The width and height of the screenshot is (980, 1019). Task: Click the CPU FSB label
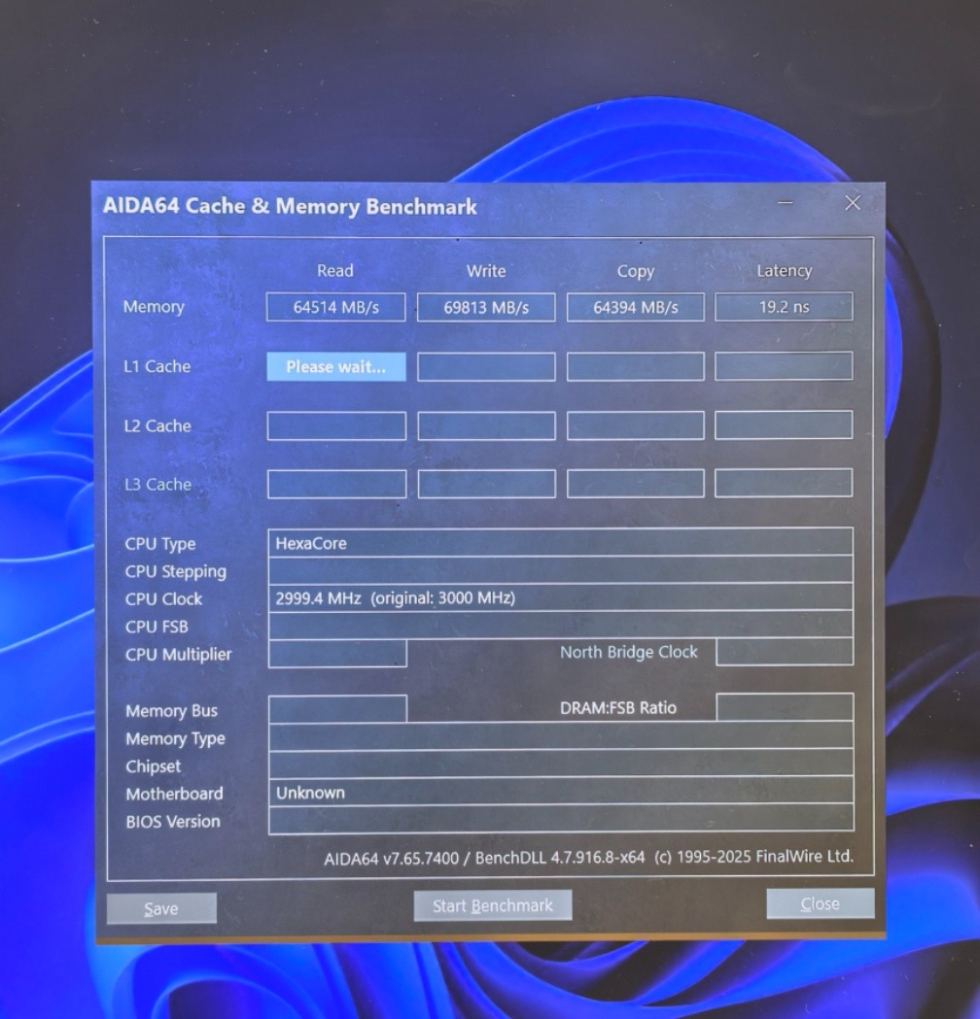(157, 627)
